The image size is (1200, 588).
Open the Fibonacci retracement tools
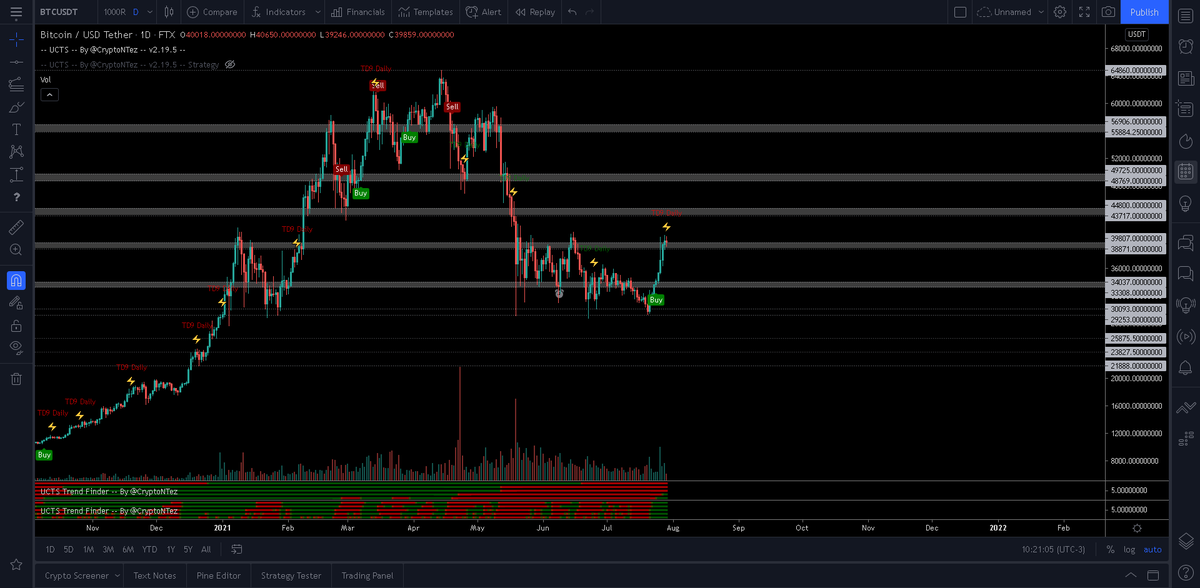pos(16,84)
